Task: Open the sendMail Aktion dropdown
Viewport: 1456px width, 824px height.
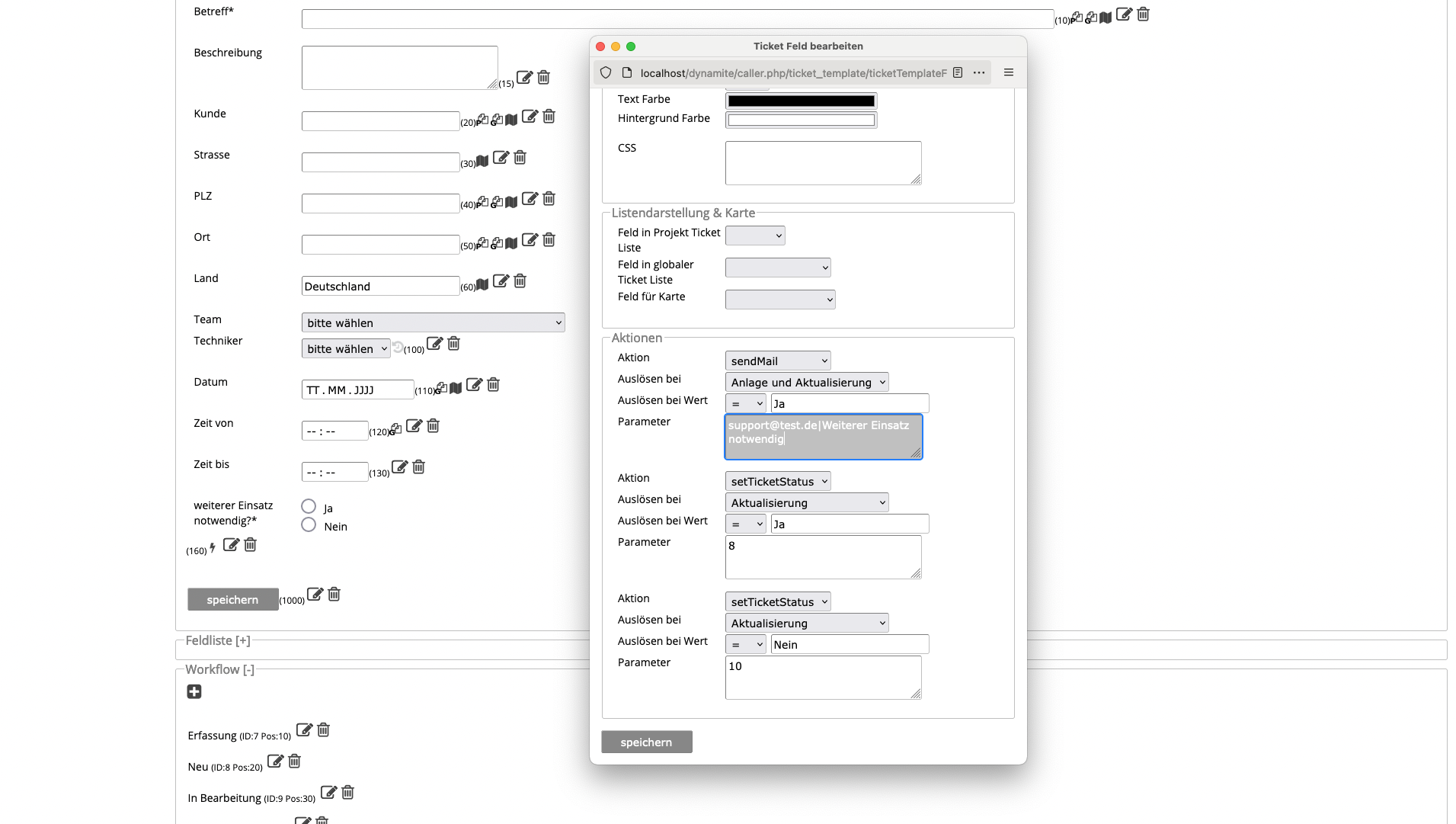Action: click(x=777, y=361)
